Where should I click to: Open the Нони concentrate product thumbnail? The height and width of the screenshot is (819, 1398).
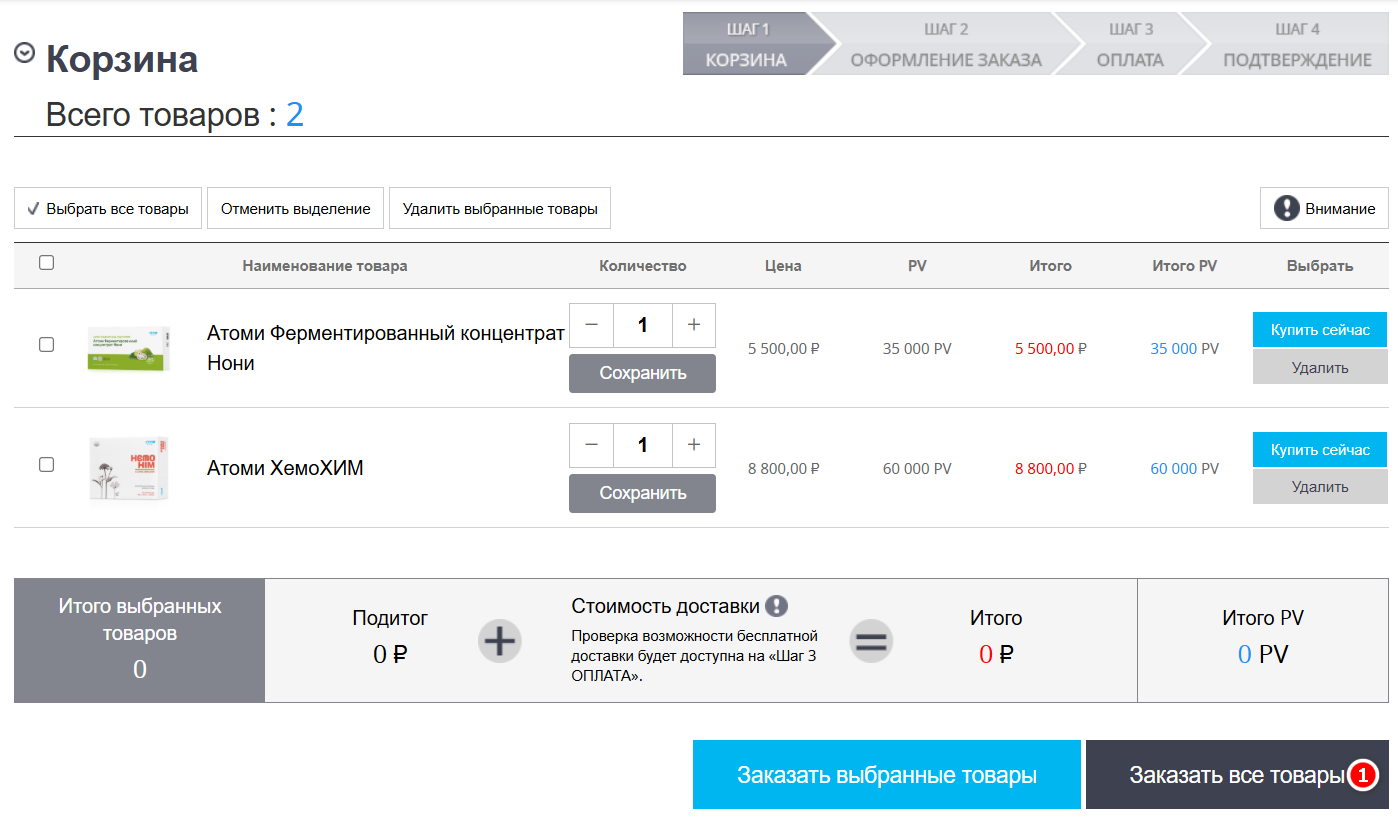click(x=128, y=348)
